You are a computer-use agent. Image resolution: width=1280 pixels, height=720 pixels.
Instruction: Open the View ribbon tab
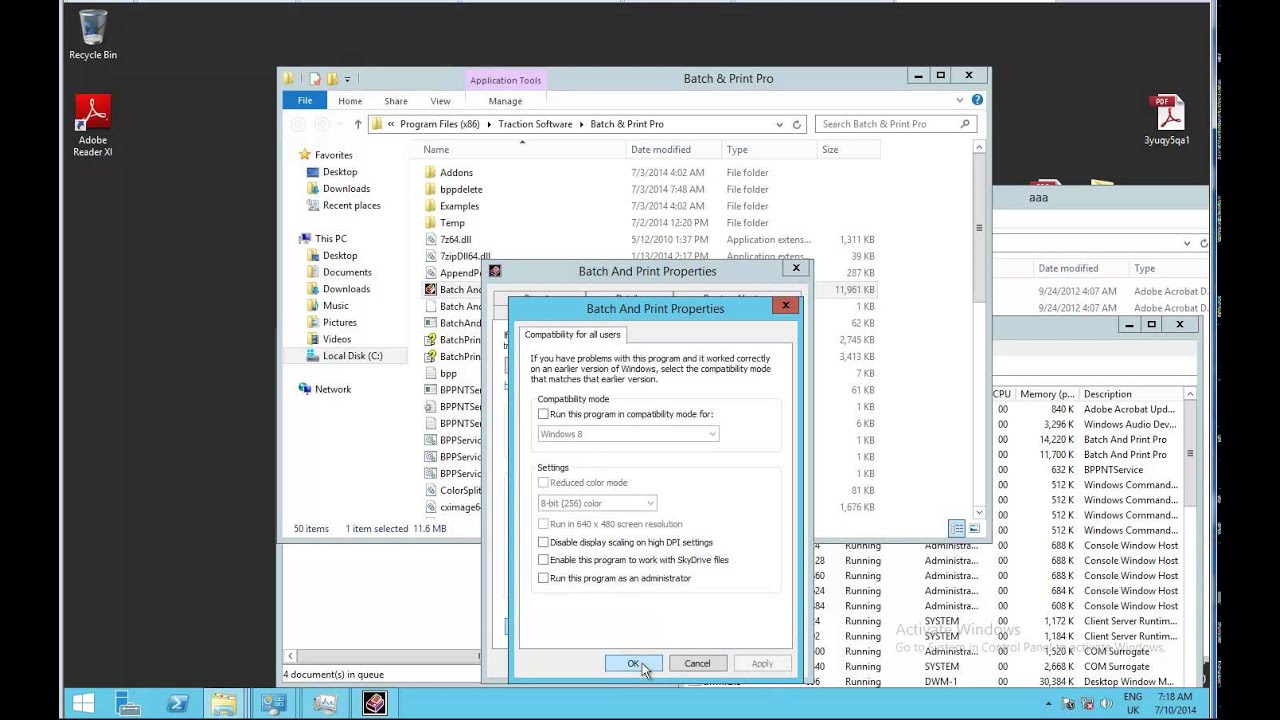[x=440, y=101]
